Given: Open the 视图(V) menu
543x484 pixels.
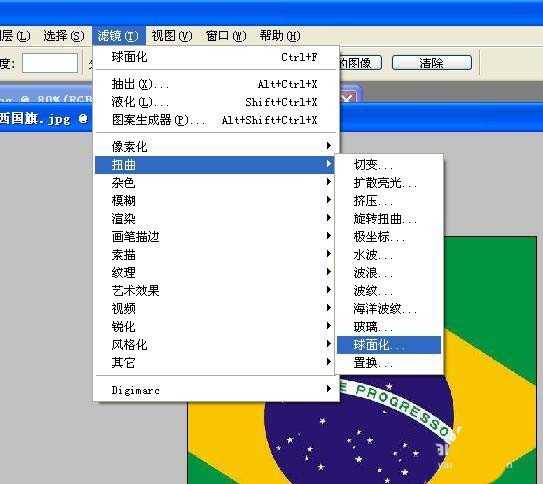Looking at the screenshot, I should [x=172, y=36].
